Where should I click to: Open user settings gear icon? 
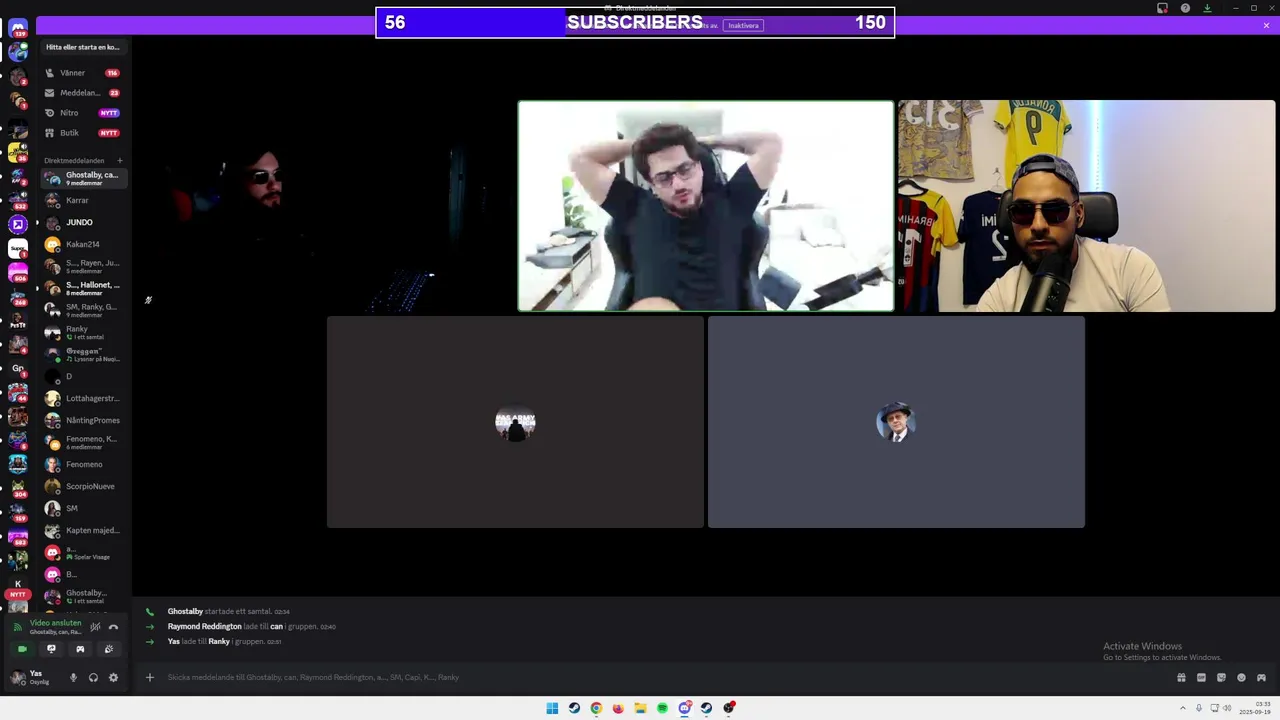[x=113, y=677]
